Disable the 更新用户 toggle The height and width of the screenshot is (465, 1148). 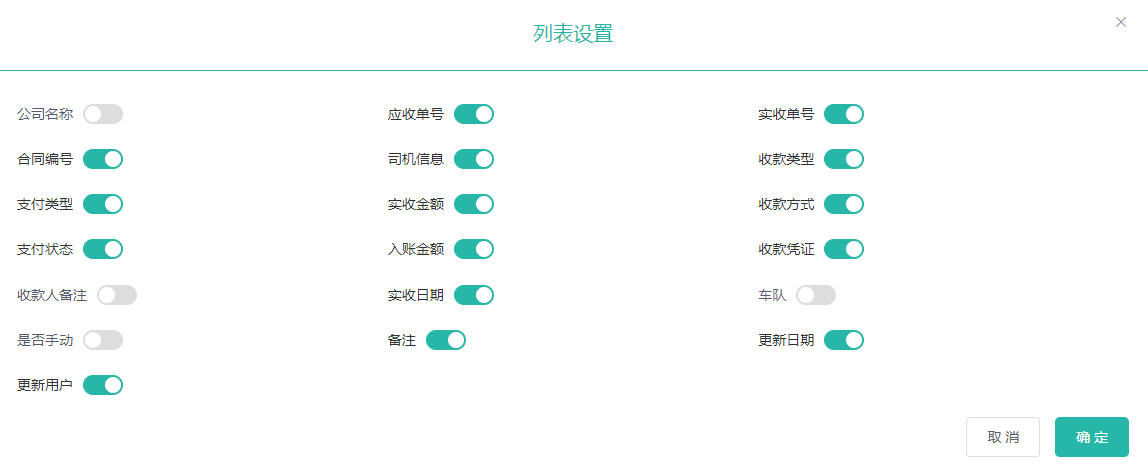point(103,385)
